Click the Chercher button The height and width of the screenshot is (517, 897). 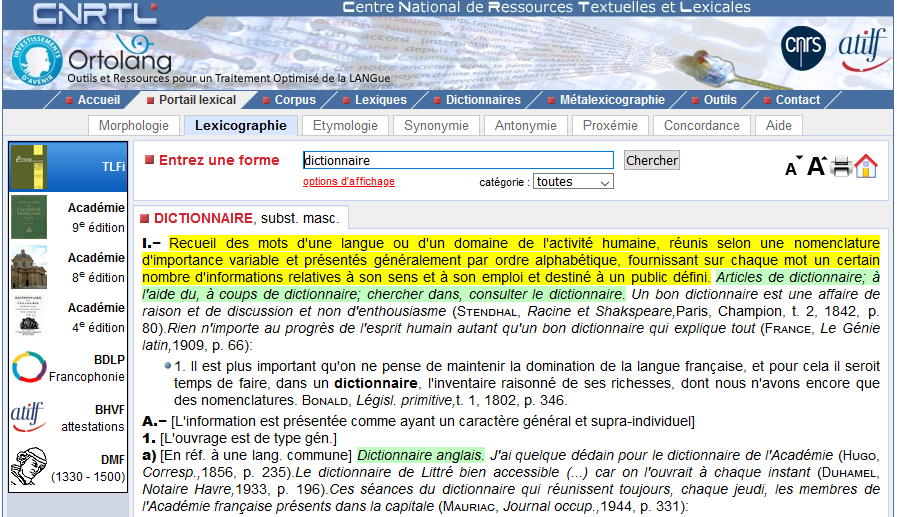click(652, 160)
